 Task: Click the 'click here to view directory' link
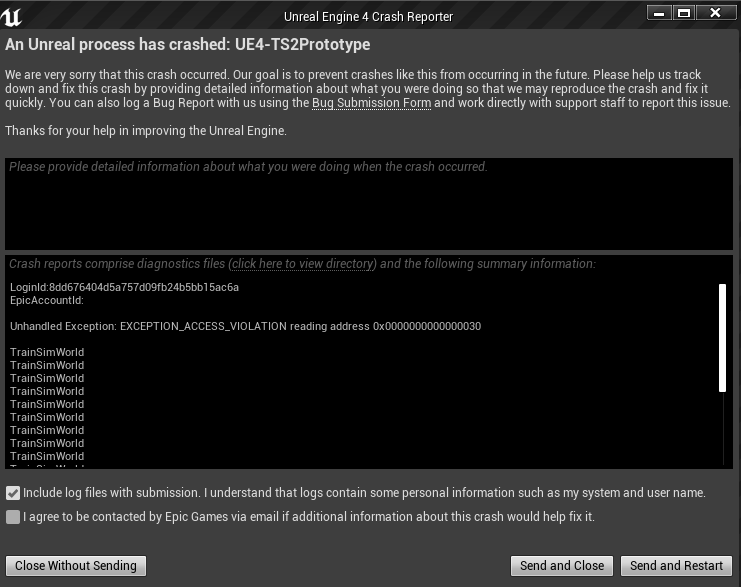(x=303, y=264)
